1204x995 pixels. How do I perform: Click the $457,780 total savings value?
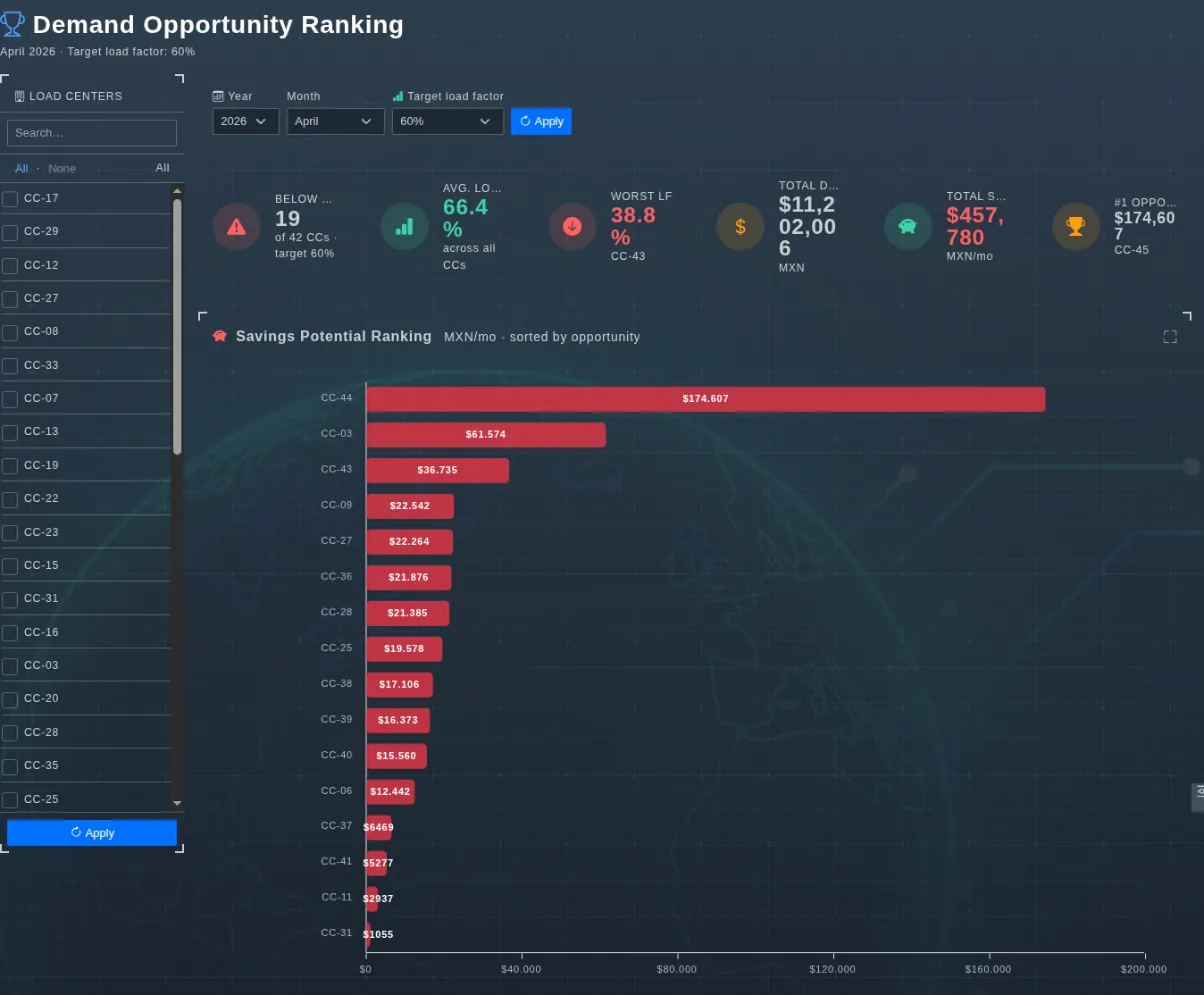(975, 227)
